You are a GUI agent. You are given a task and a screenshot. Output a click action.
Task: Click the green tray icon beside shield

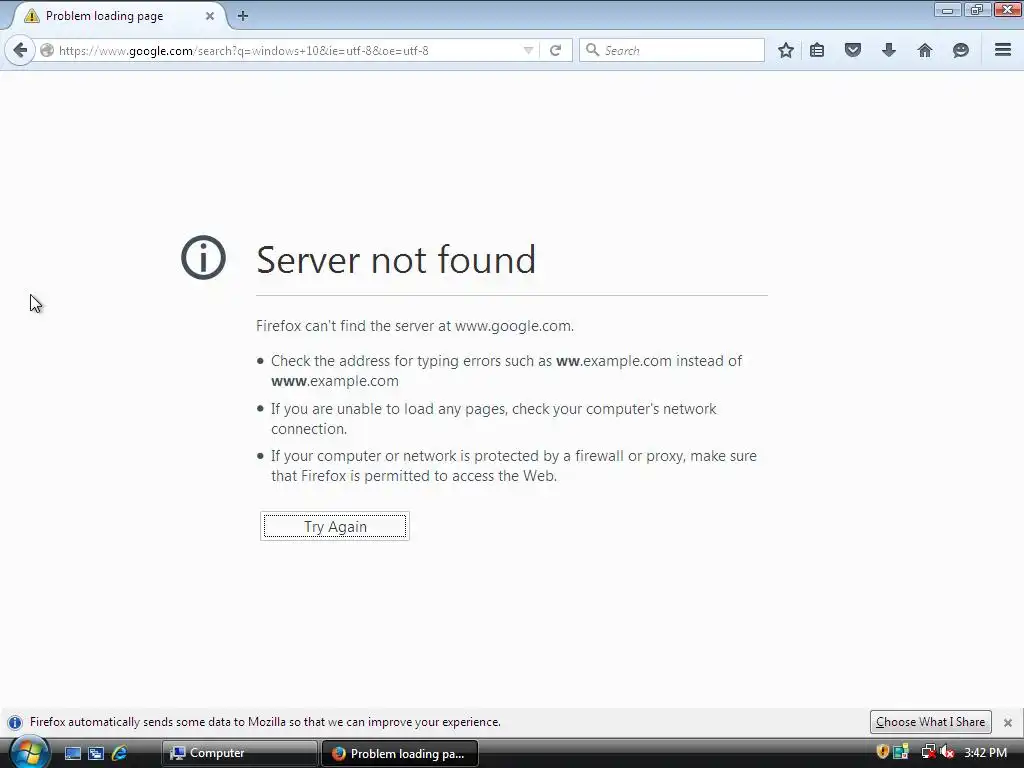[x=901, y=752]
